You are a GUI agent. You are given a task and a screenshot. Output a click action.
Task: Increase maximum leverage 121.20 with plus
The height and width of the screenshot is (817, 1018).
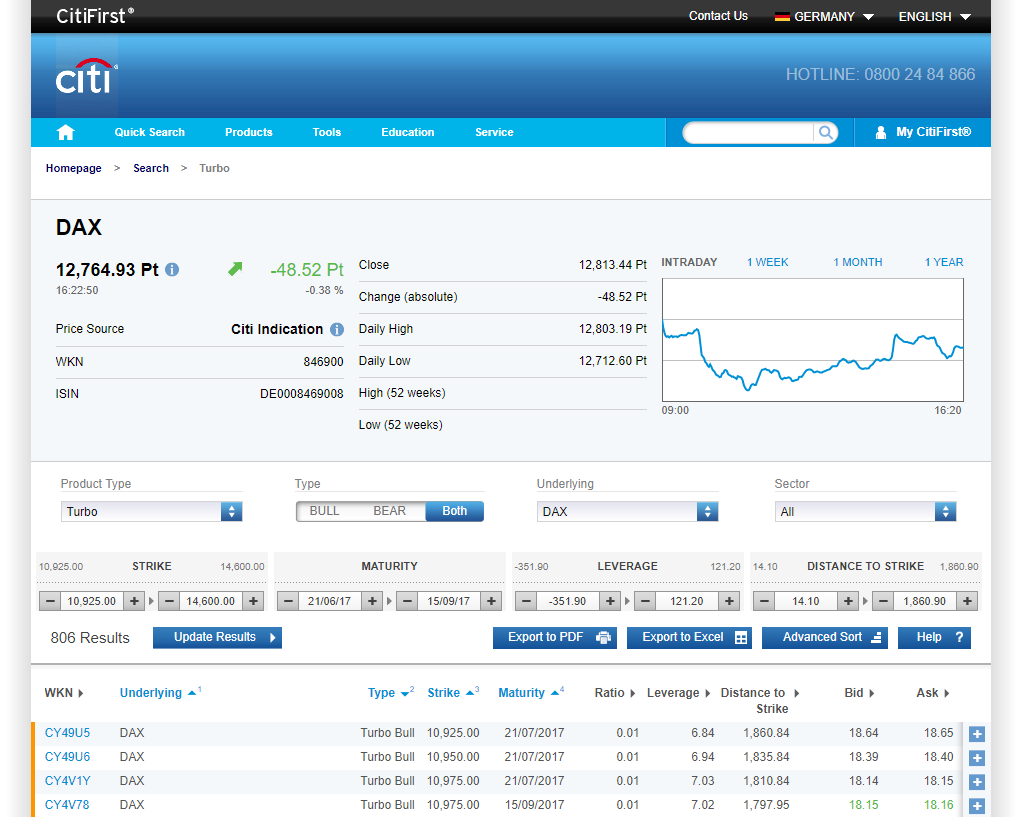pyautogui.click(x=729, y=601)
